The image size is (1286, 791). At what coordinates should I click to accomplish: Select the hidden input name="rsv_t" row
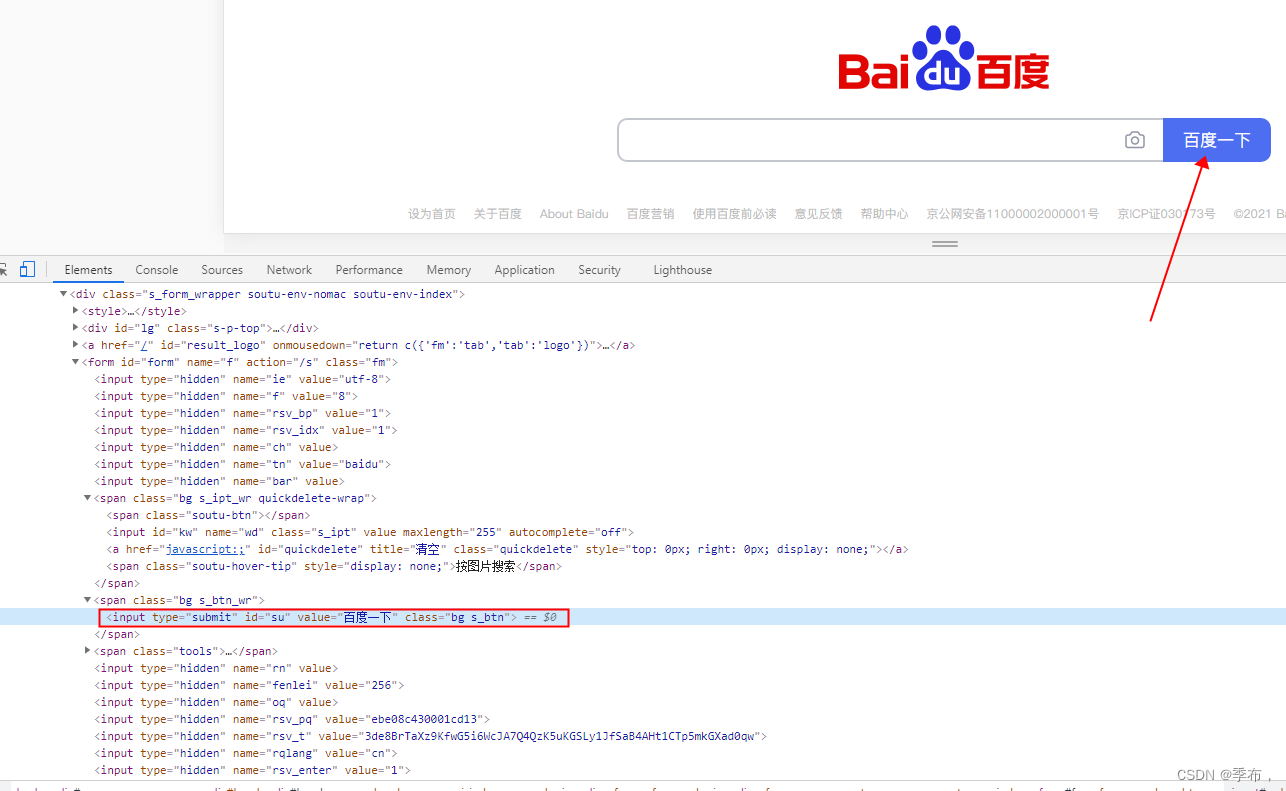[x=431, y=736]
